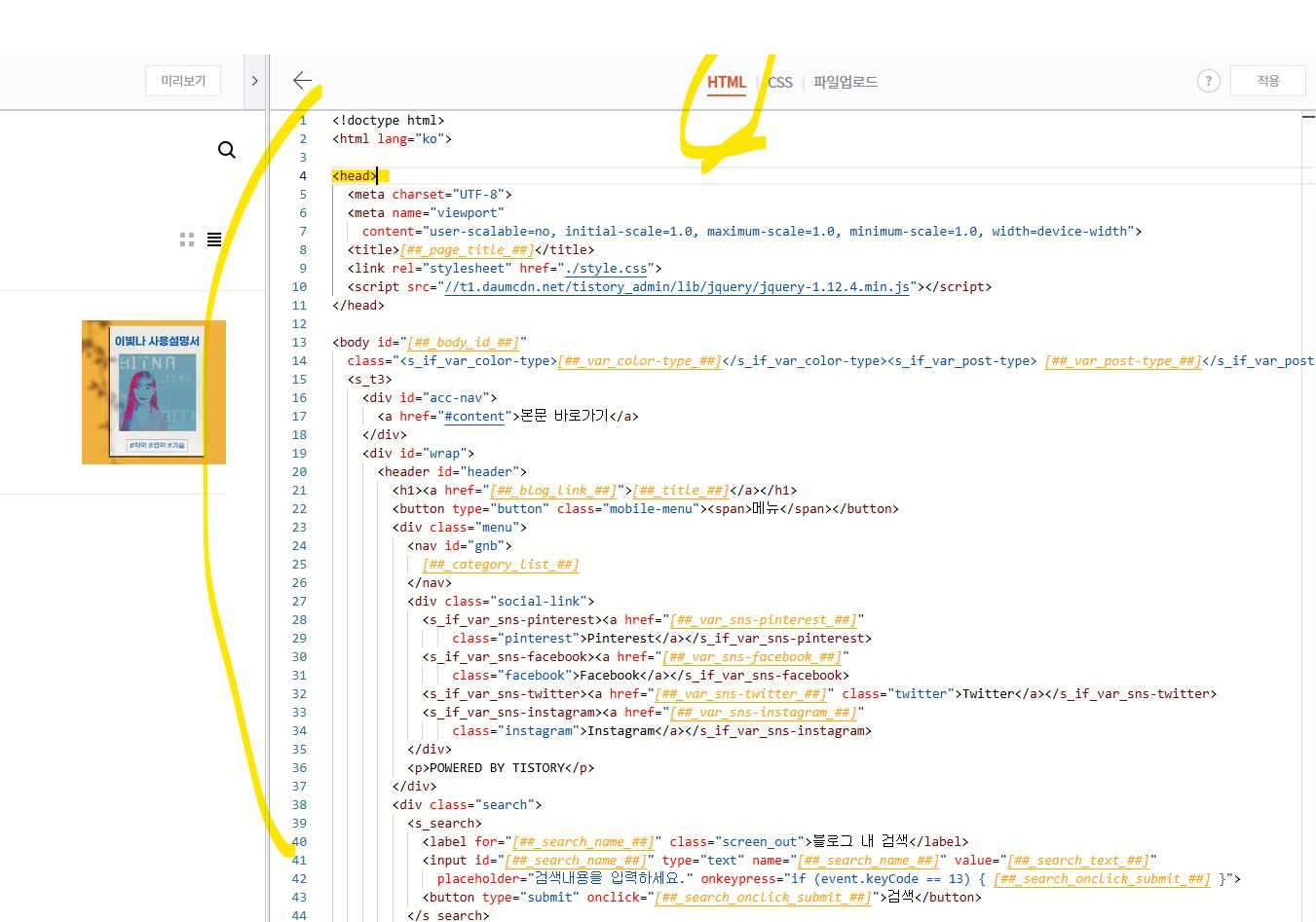
Task: Click the meta charset="UTF-8" line
Action: [x=430, y=194]
